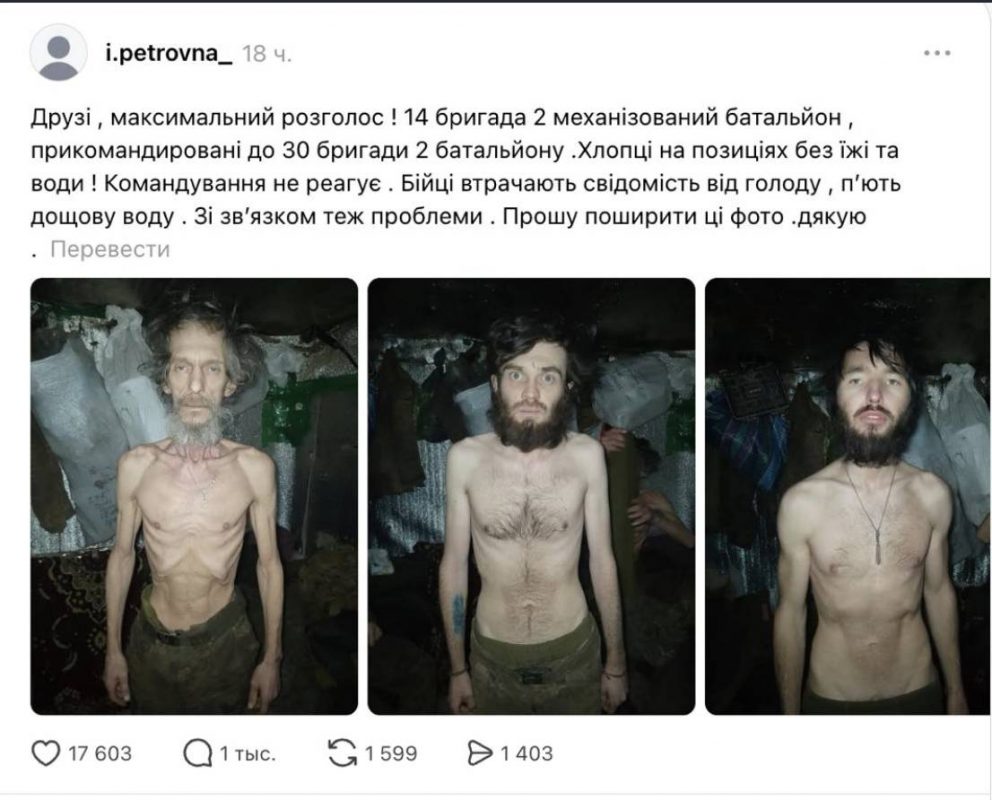Open comments via the "1 тыс." count
Image resolution: width=992 pixels, height=800 pixels.
point(247,754)
